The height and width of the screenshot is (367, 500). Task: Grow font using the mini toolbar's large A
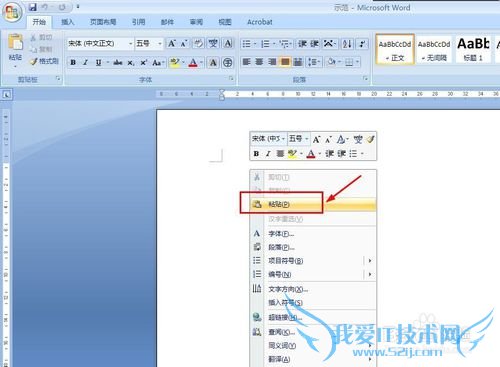click(316, 139)
